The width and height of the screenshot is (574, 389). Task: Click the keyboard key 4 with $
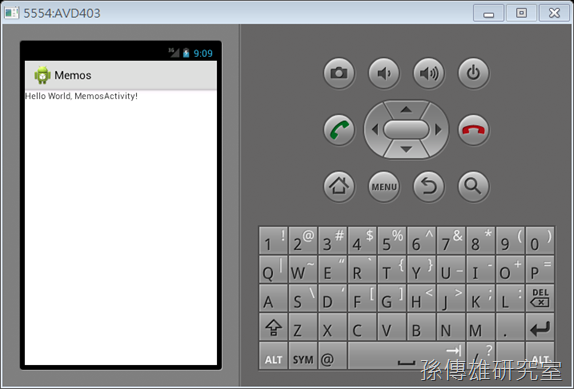362,240
